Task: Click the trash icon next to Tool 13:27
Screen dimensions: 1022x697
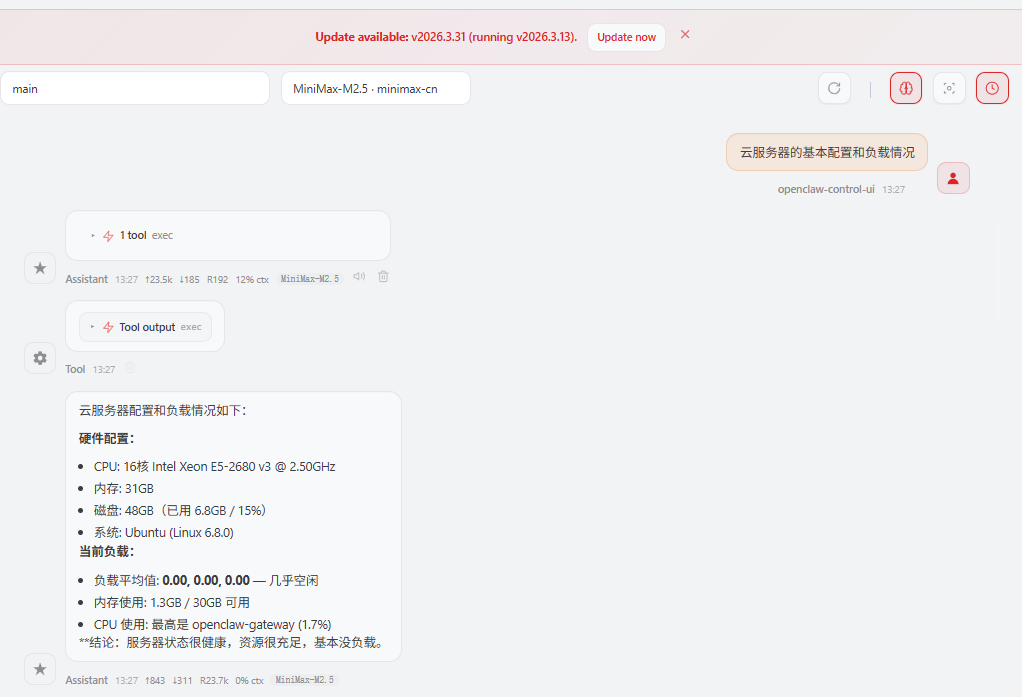Action: tap(129, 369)
